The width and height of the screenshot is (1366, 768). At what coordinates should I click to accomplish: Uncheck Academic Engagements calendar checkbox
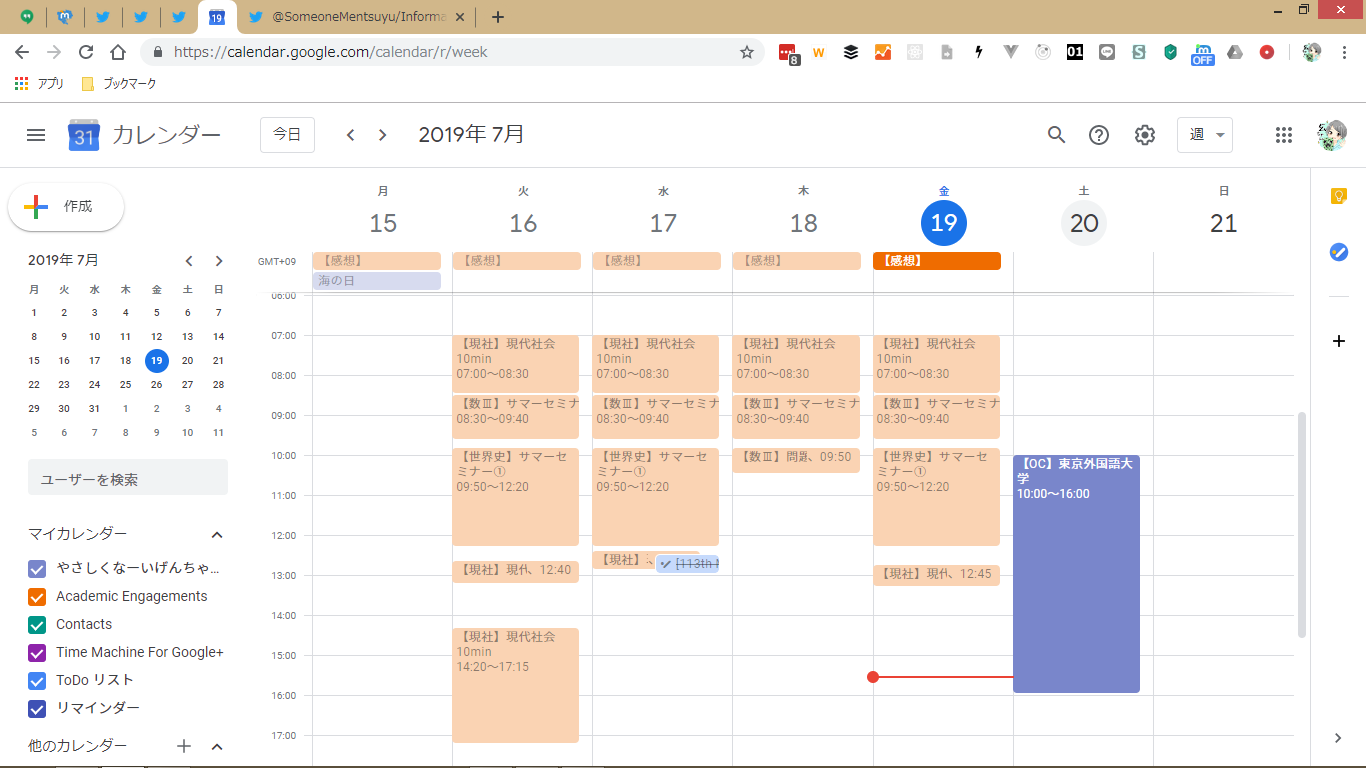coord(37,597)
